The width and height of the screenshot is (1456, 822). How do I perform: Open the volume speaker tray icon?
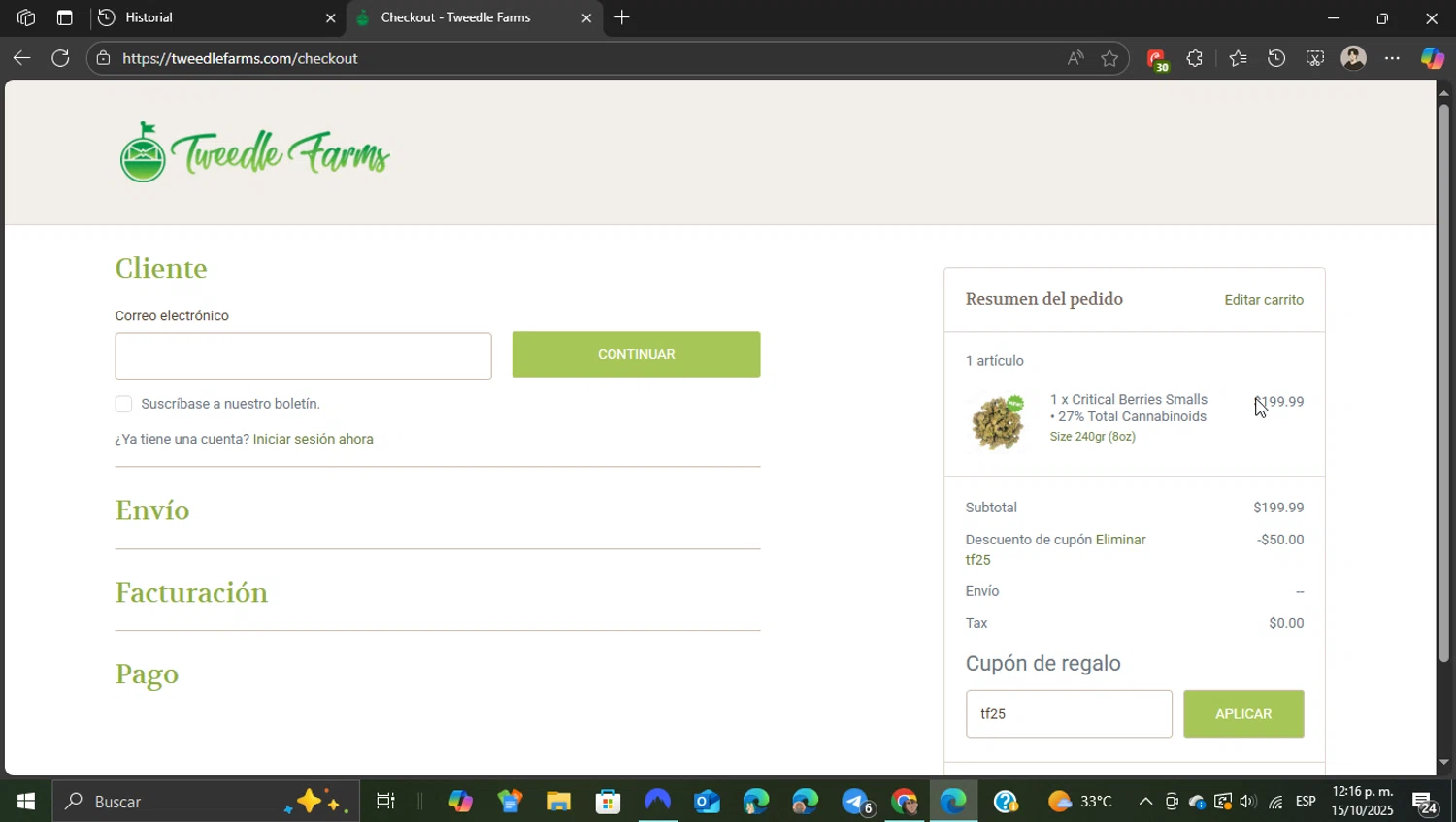pyautogui.click(x=1248, y=802)
